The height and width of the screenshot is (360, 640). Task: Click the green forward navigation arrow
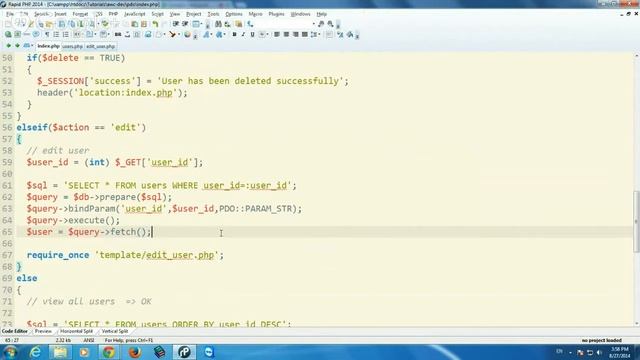point(17,46)
